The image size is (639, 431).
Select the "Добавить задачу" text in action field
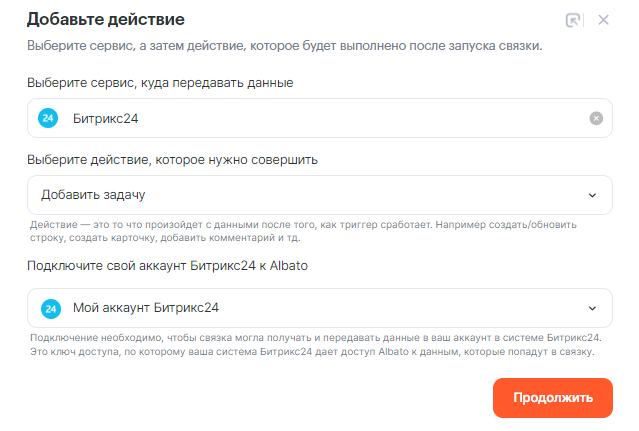tap(94, 195)
